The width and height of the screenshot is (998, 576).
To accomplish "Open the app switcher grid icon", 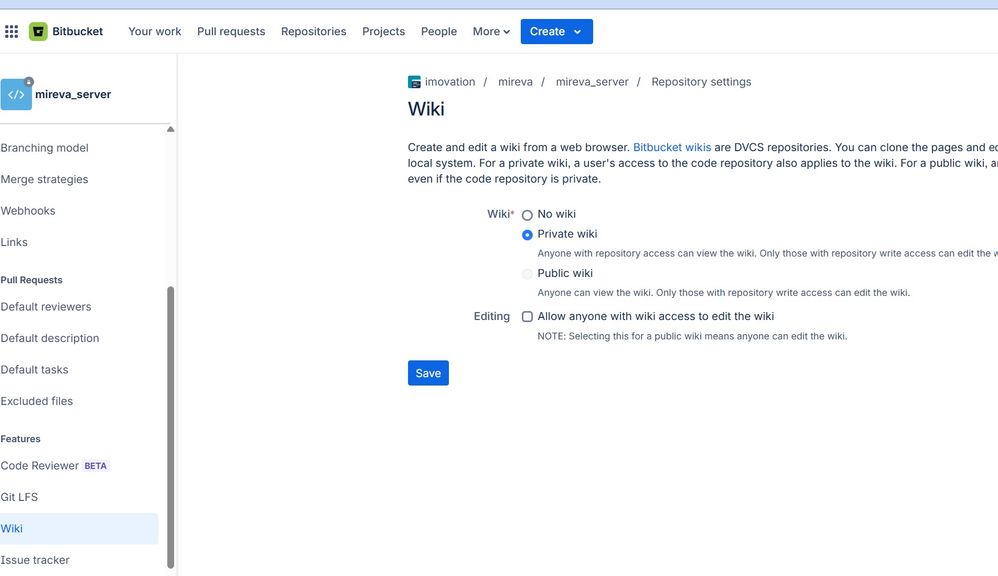I will click(12, 32).
